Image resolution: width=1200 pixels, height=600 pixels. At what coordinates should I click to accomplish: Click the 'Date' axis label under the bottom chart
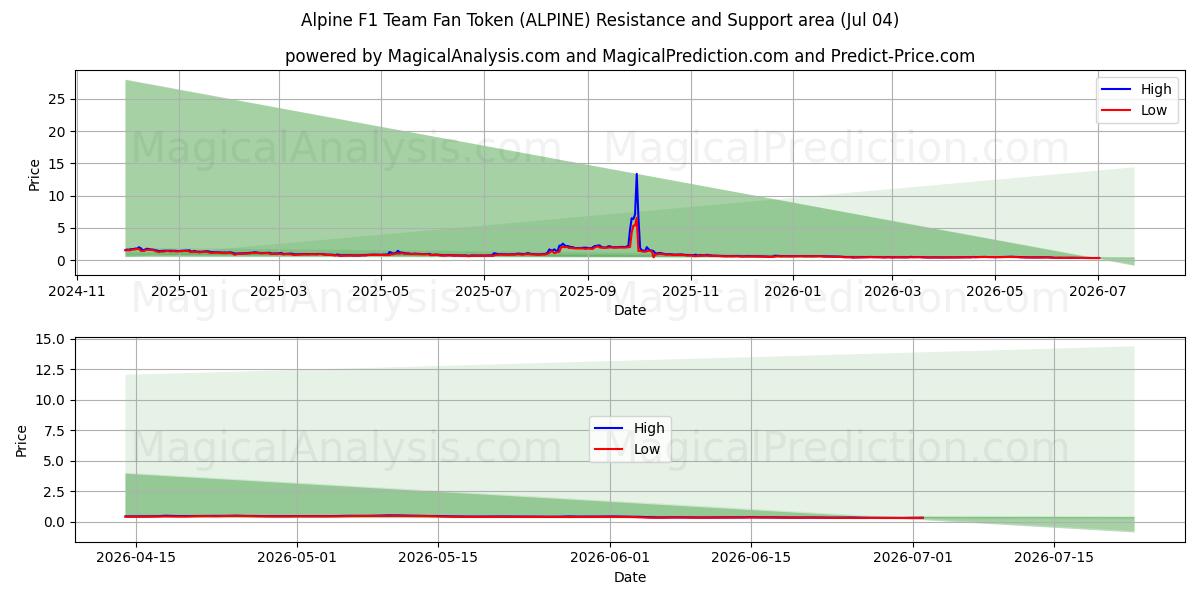630,577
